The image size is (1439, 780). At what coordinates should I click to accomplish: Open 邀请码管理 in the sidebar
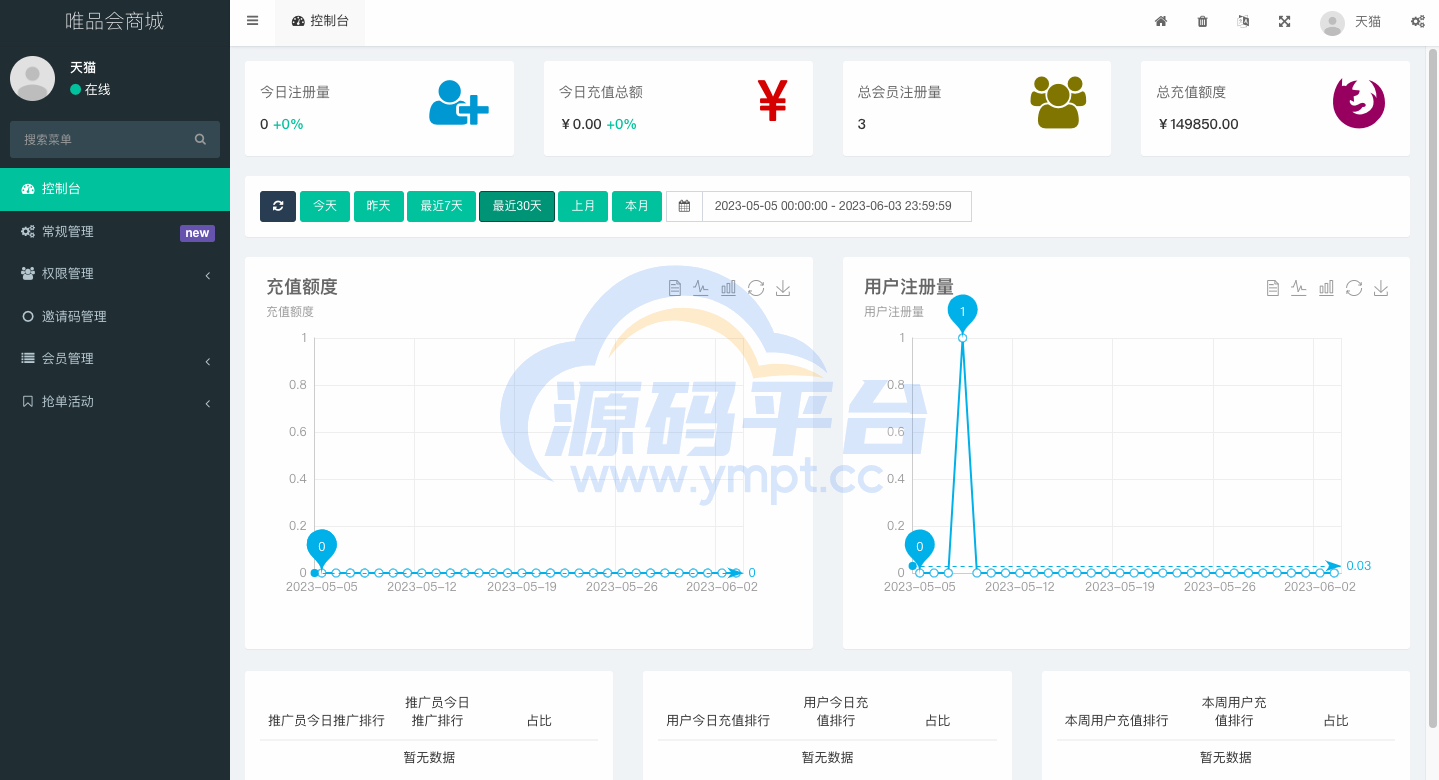(115, 317)
